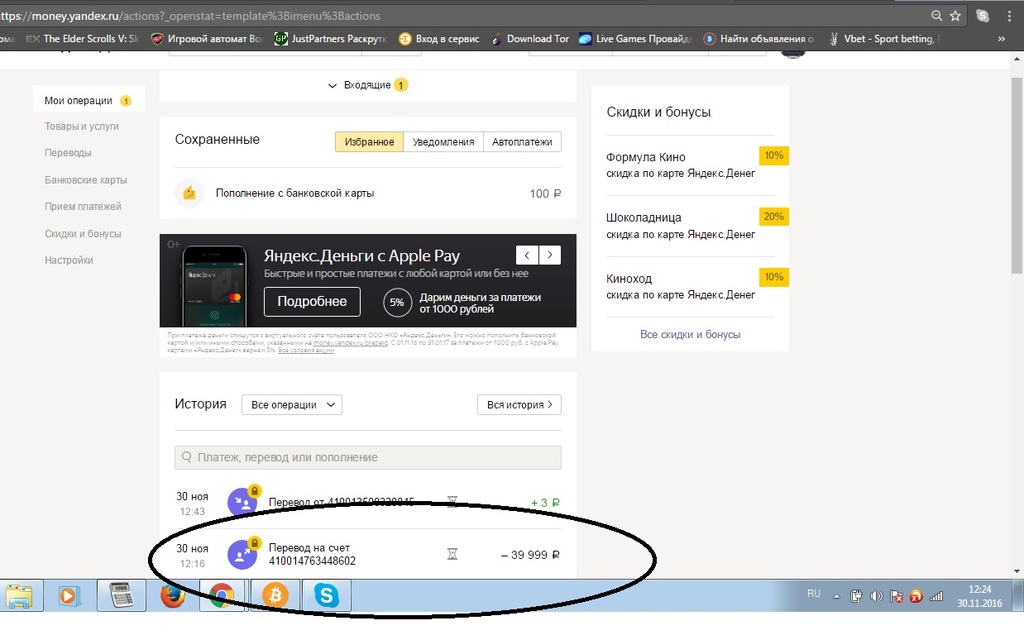Click the Платеж, перевод или пополнение search field
The width and height of the screenshot is (1024, 635).
[368, 457]
